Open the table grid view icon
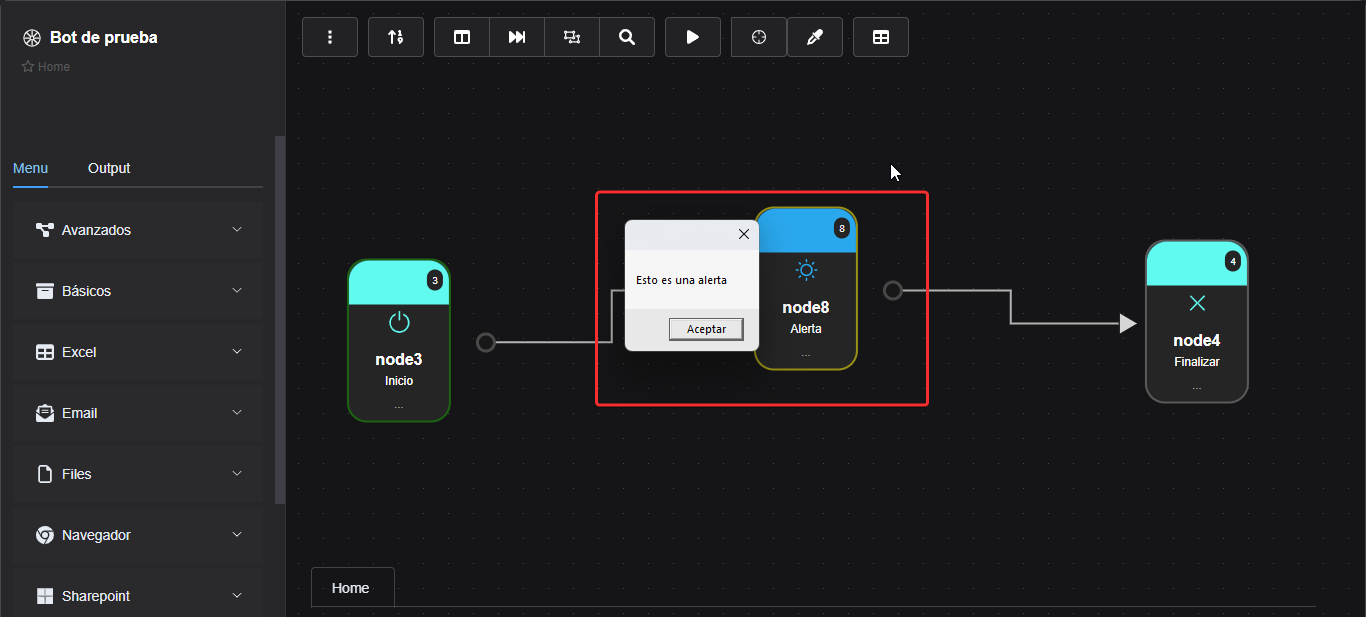Image resolution: width=1366 pixels, height=617 pixels. point(881,37)
